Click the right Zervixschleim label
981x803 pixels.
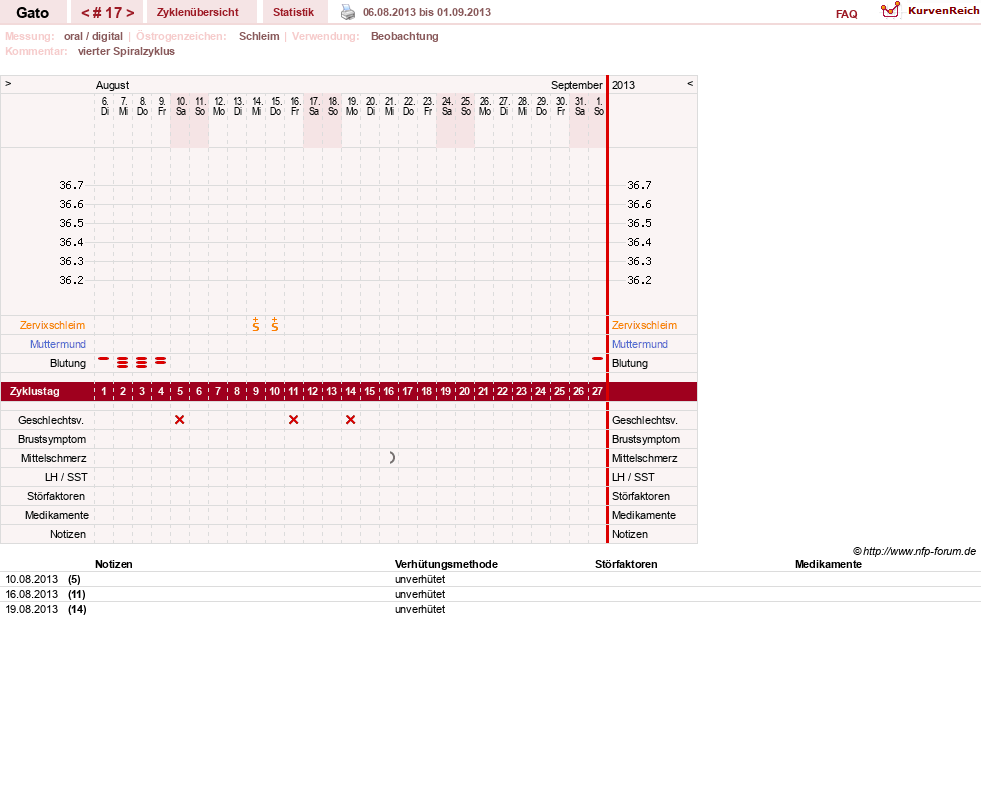tap(644, 325)
